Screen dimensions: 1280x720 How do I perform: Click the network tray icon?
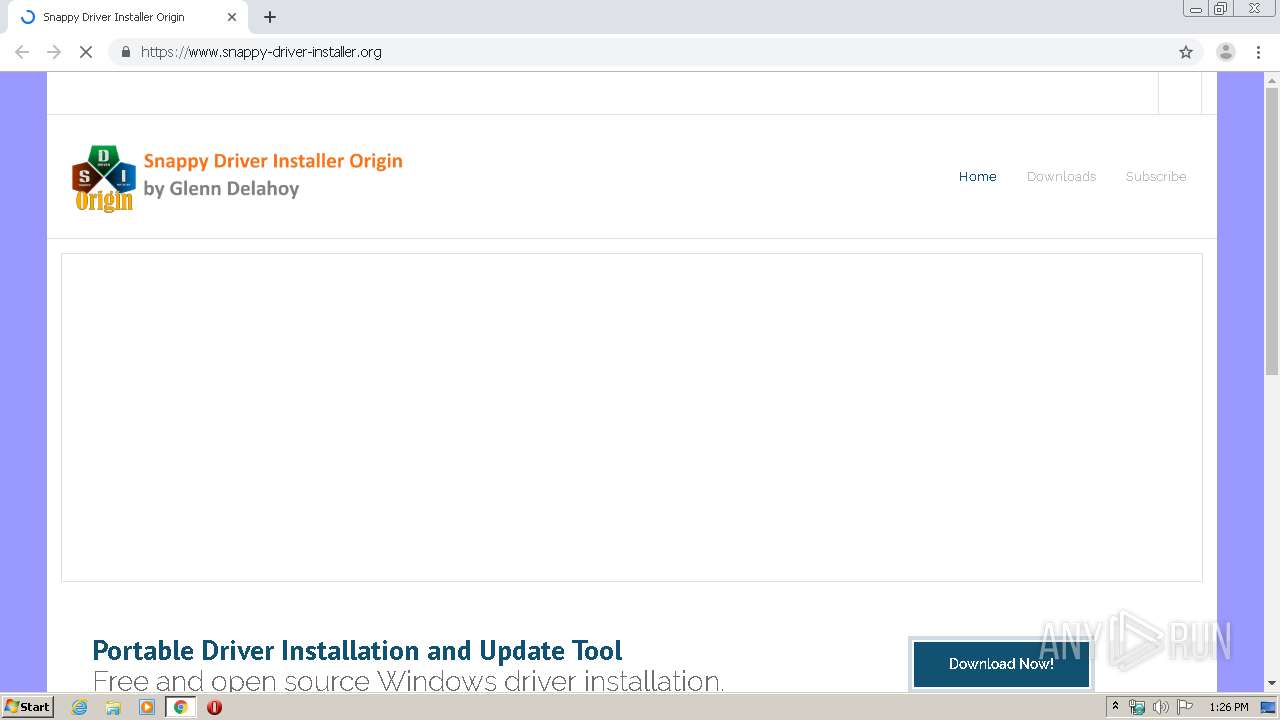click(1137, 707)
